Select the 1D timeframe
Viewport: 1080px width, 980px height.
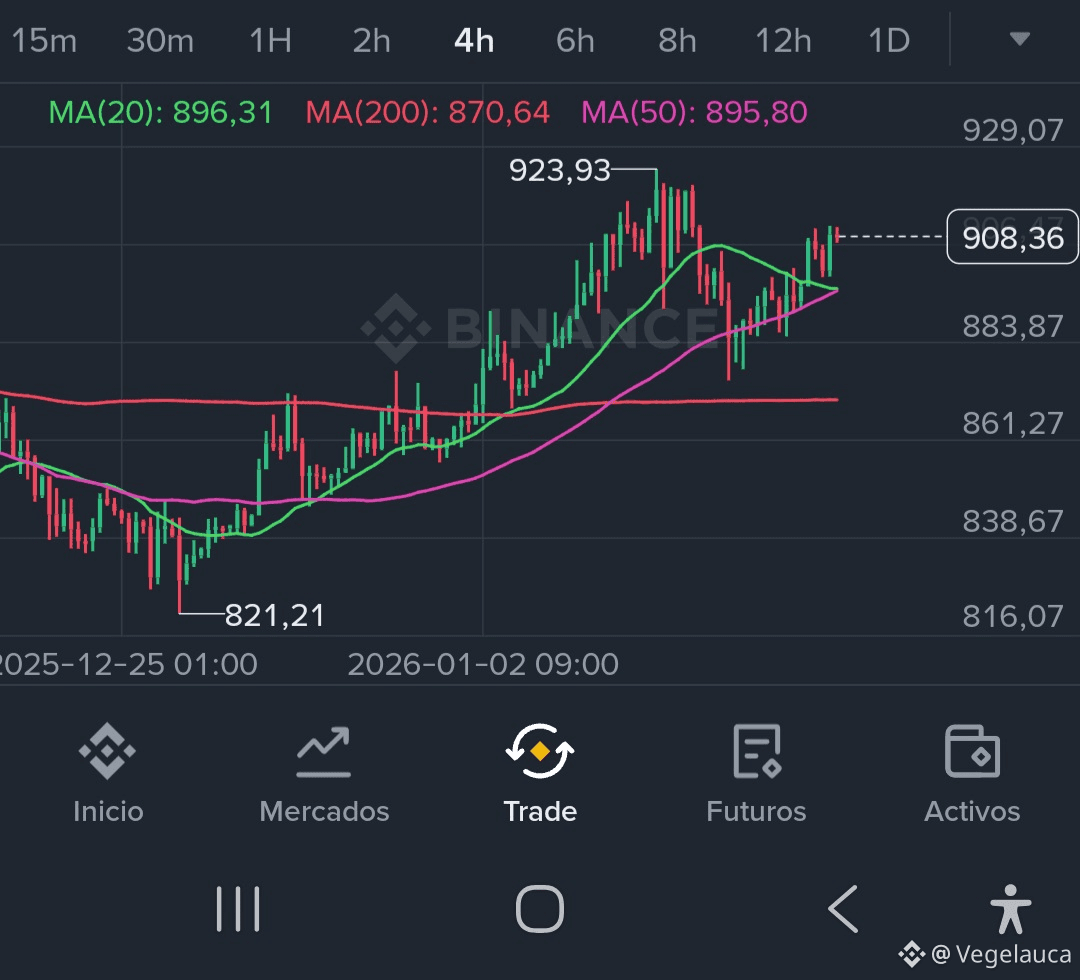[888, 41]
